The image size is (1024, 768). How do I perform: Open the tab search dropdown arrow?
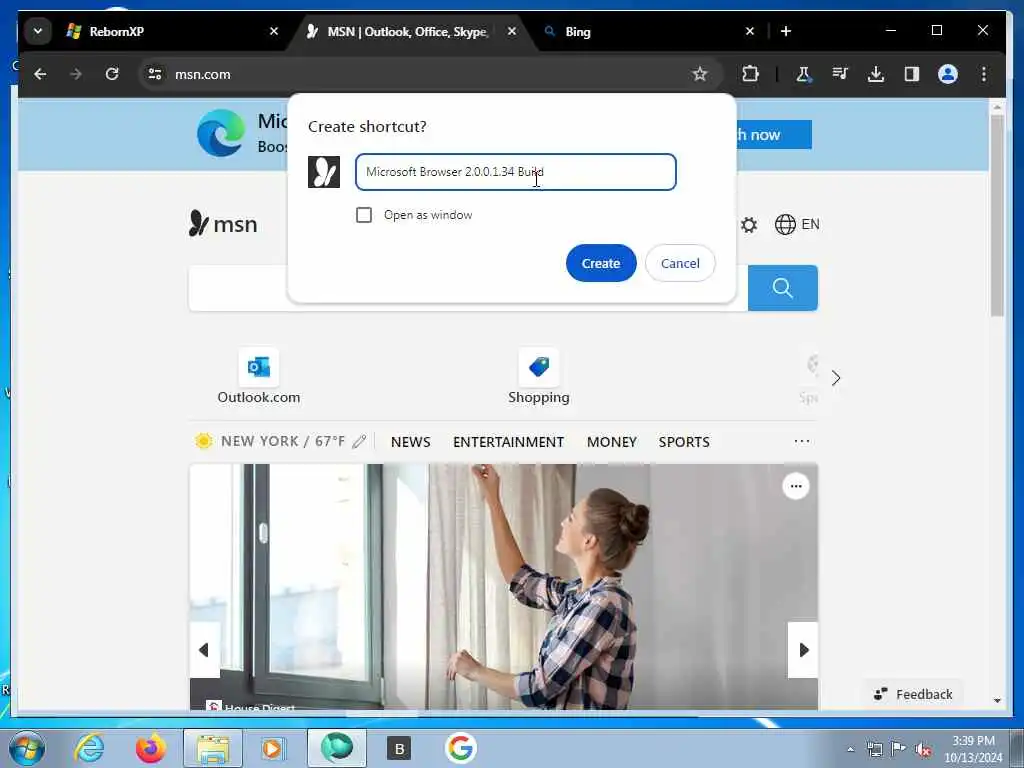[x=38, y=31]
